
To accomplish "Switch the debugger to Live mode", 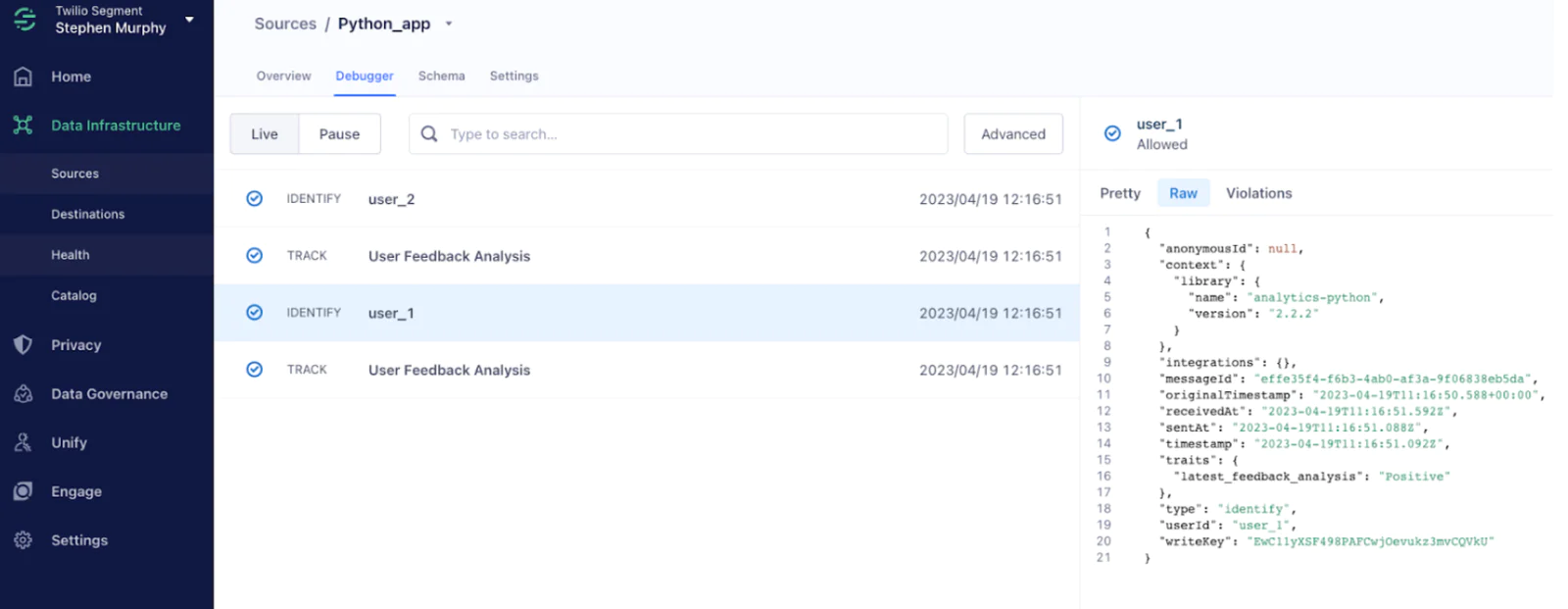I will pyautogui.click(x=265, y=134).
